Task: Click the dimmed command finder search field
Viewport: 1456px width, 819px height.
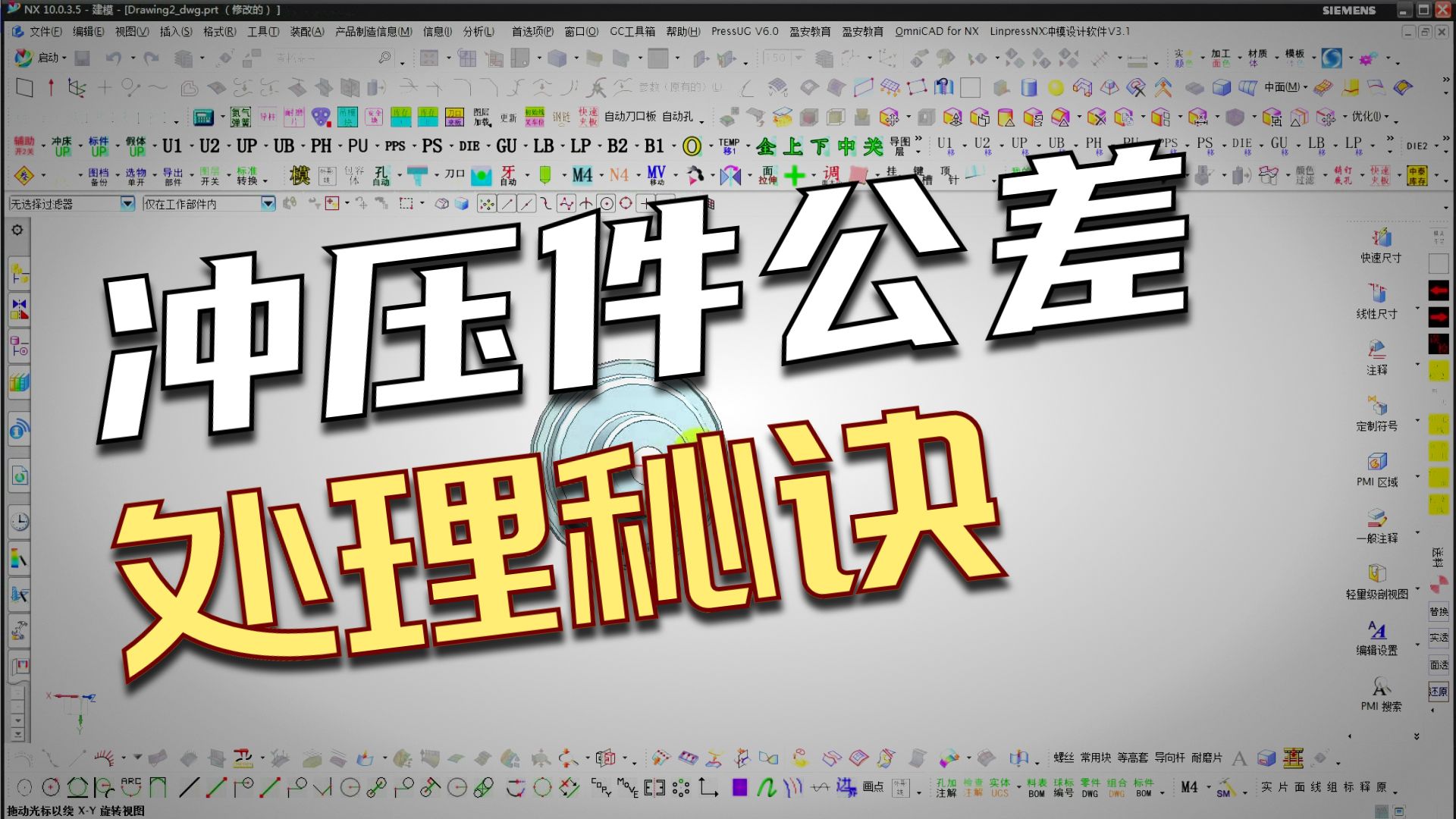Action: pos(334,58)
